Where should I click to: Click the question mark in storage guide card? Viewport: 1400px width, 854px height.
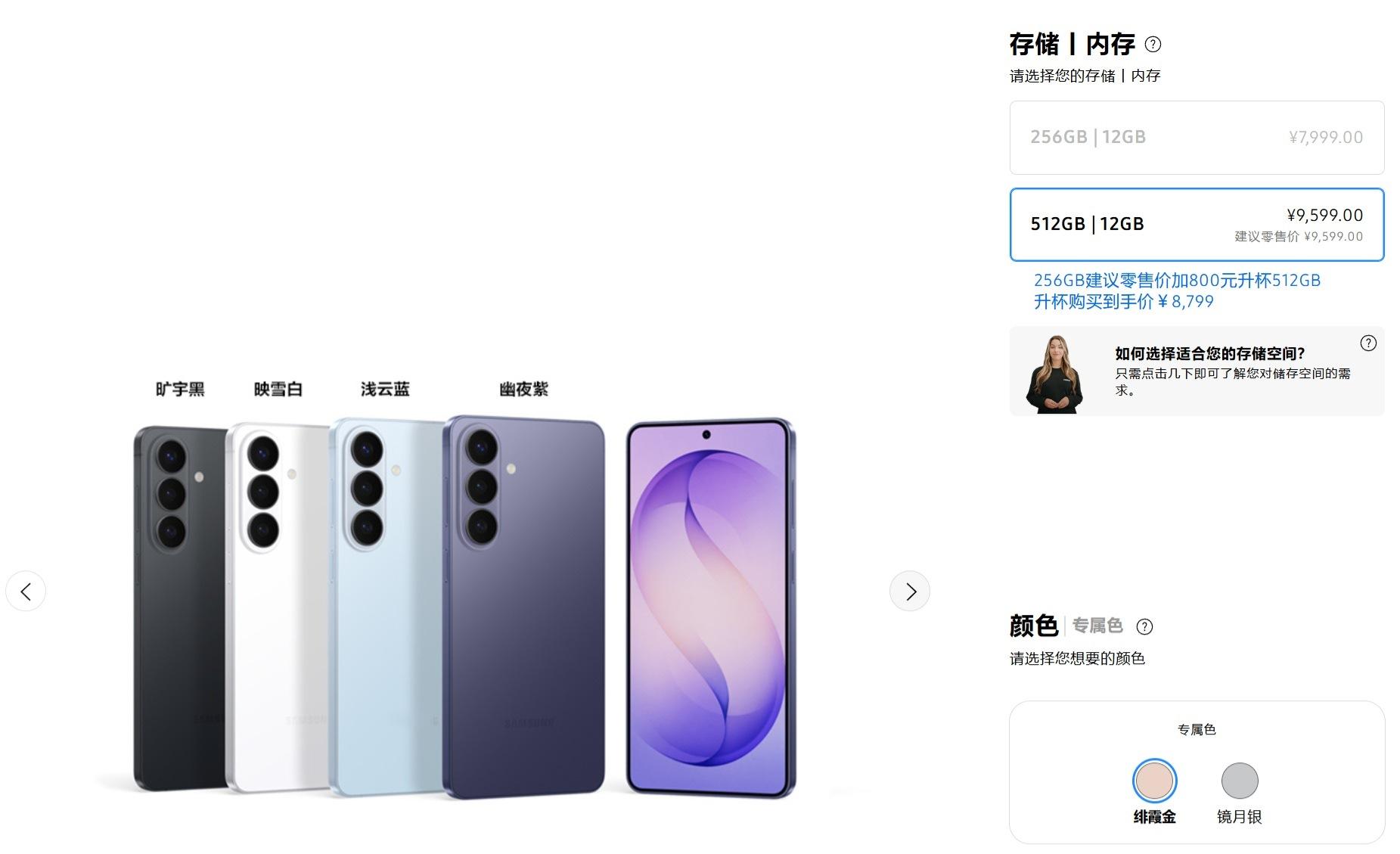(1368, 343)
